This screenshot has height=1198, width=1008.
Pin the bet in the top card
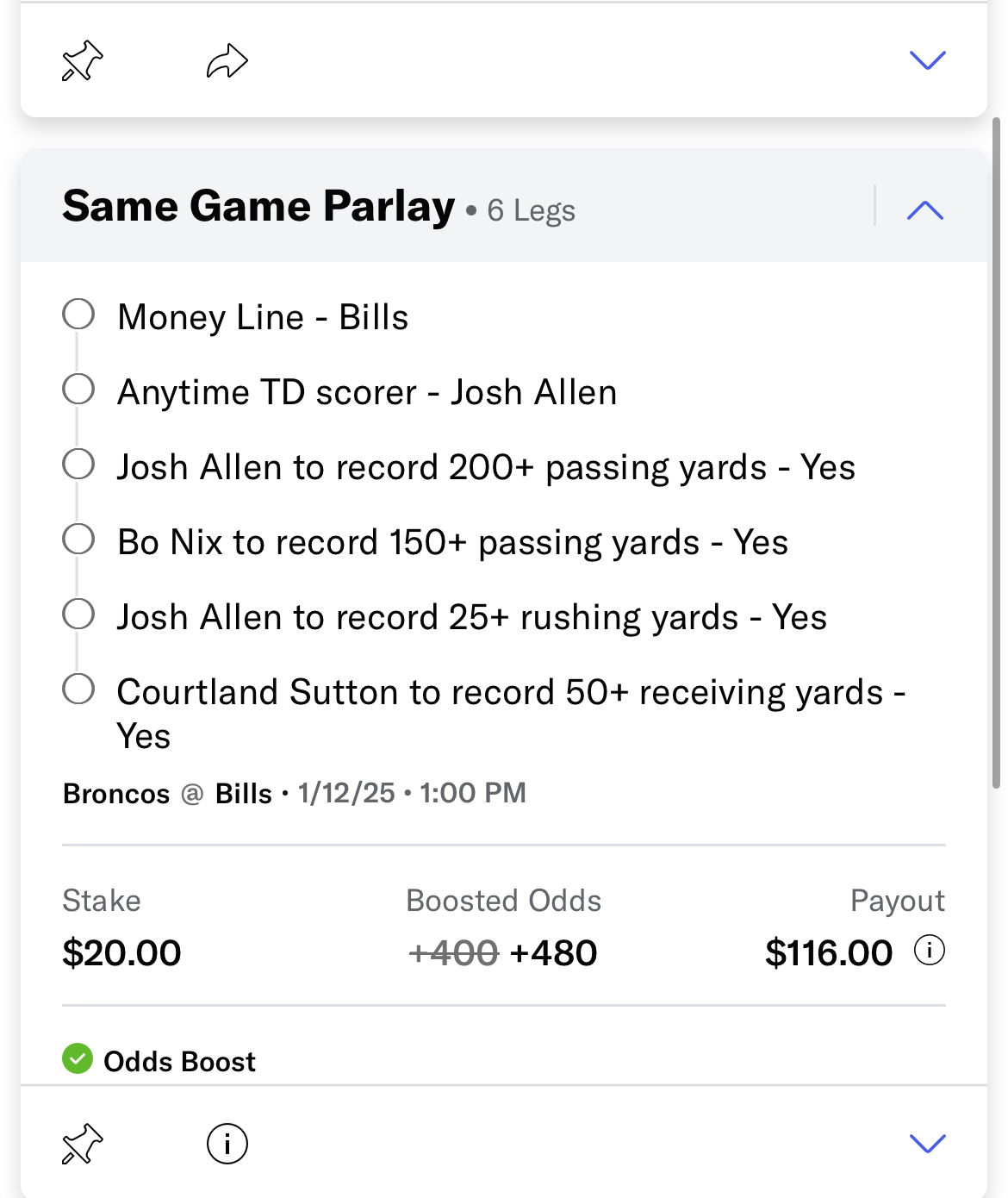click(83, 61)
